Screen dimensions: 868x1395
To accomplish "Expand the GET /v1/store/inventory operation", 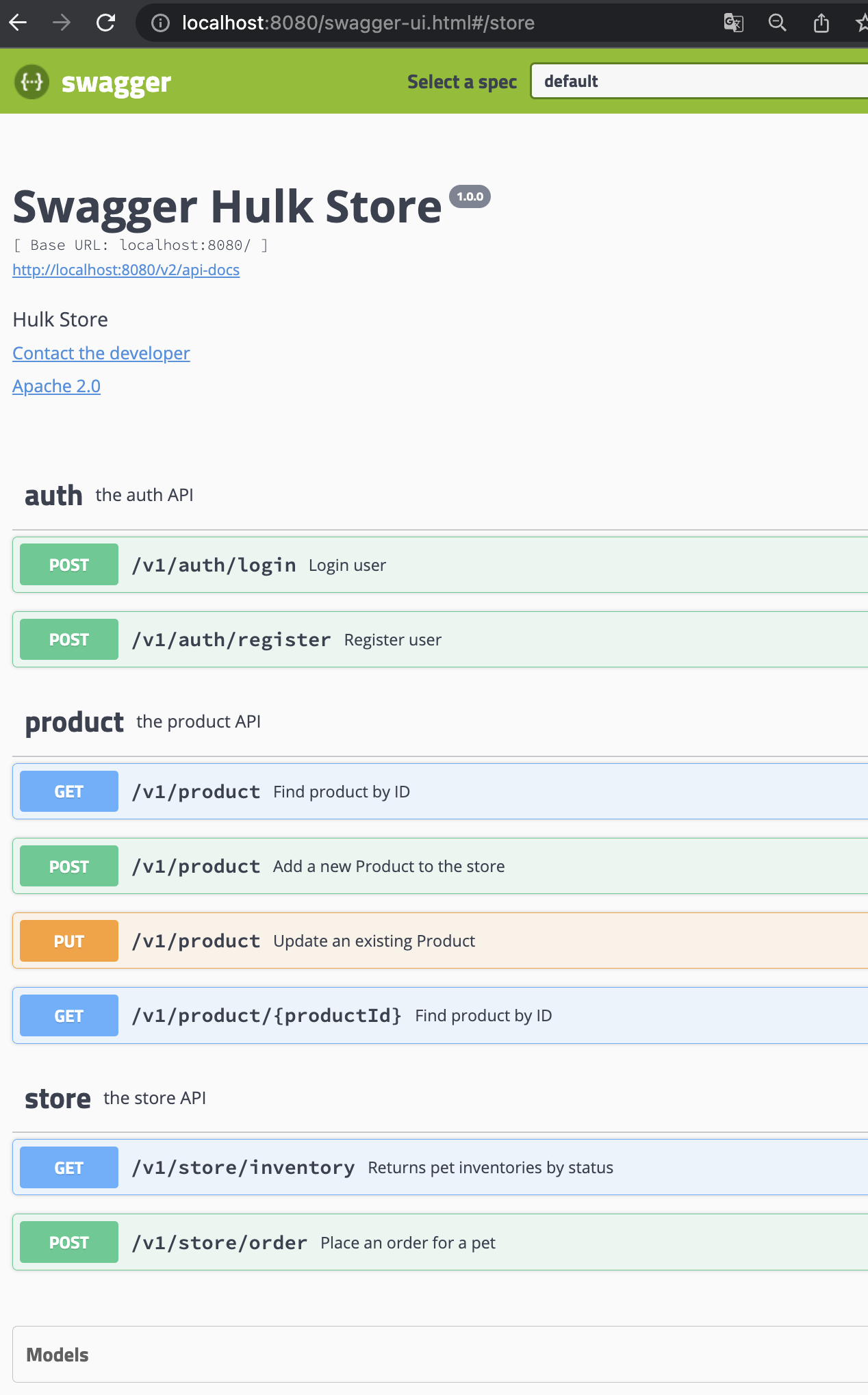I will 243,1168.
